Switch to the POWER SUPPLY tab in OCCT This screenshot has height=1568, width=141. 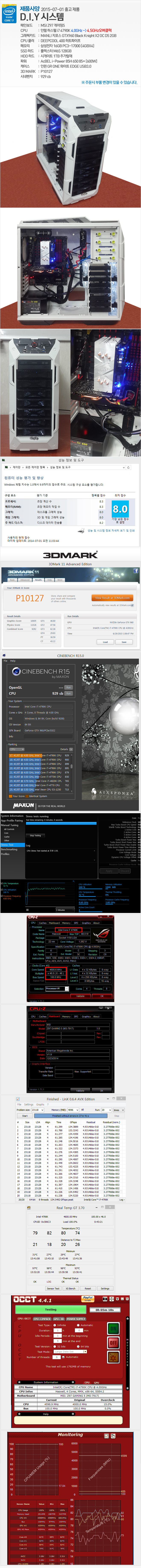pos(76,1318)
